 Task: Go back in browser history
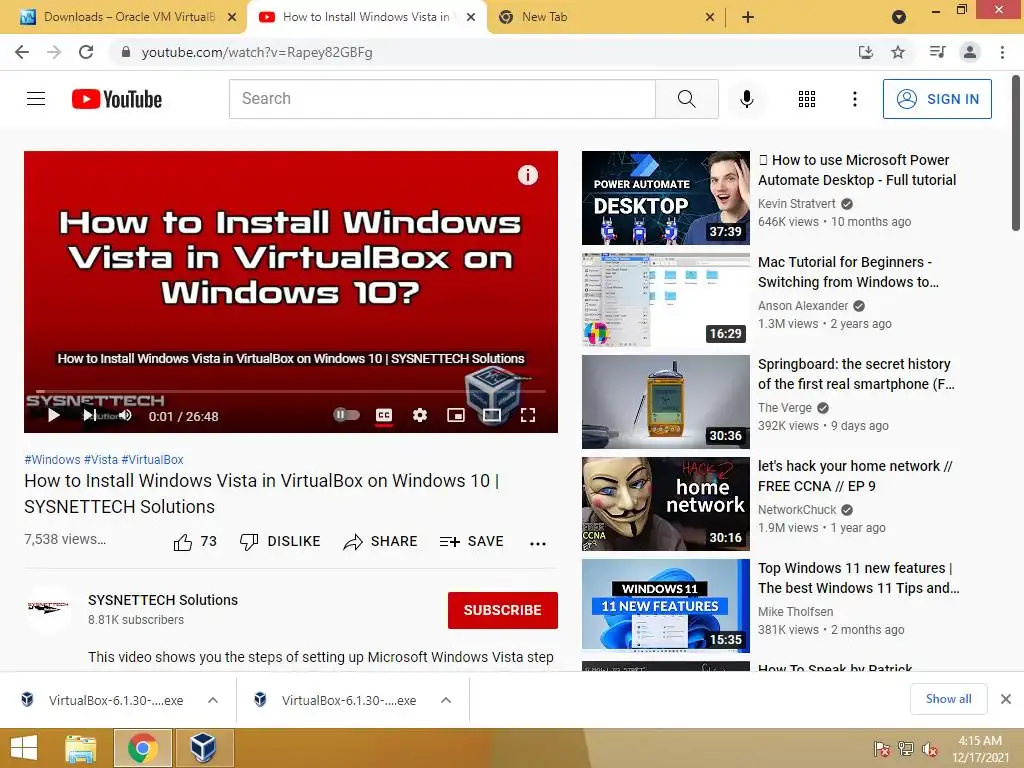(22, 52)
